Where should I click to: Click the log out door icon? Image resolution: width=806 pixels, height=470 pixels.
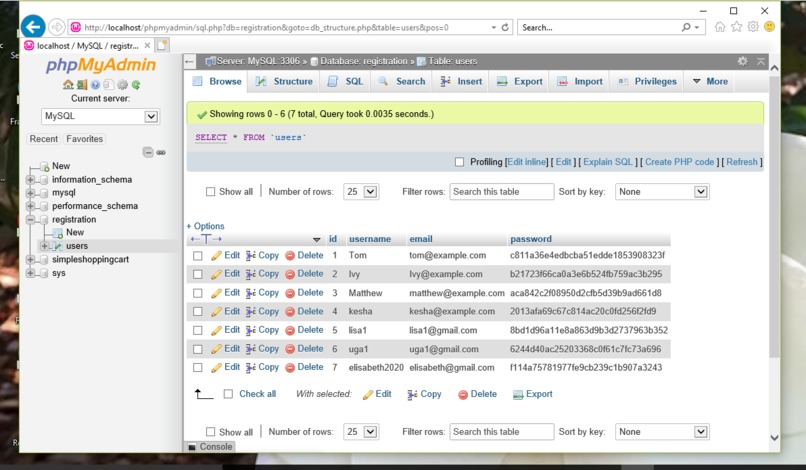click(x=82, y=85)
